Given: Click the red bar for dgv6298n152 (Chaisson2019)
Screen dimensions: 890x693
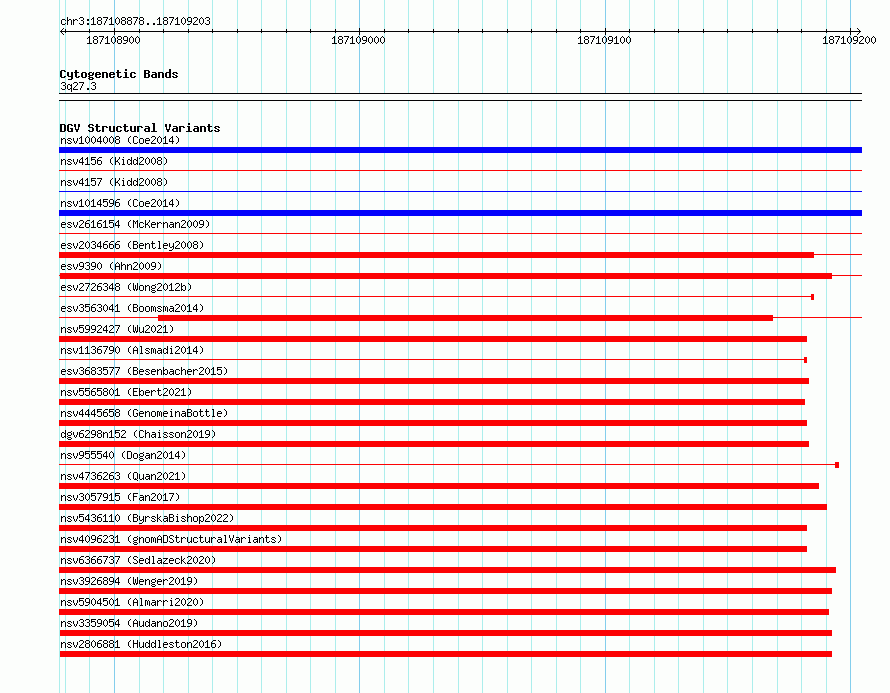Looking at the screenshot, I should 434,444.
